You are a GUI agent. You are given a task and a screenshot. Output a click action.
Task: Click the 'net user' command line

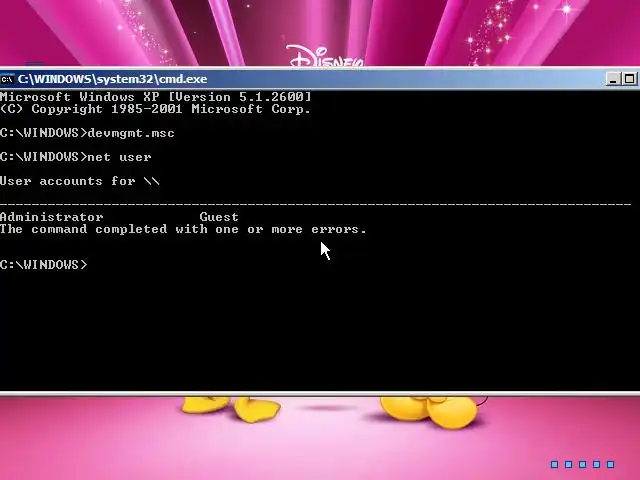coord(76,157)
